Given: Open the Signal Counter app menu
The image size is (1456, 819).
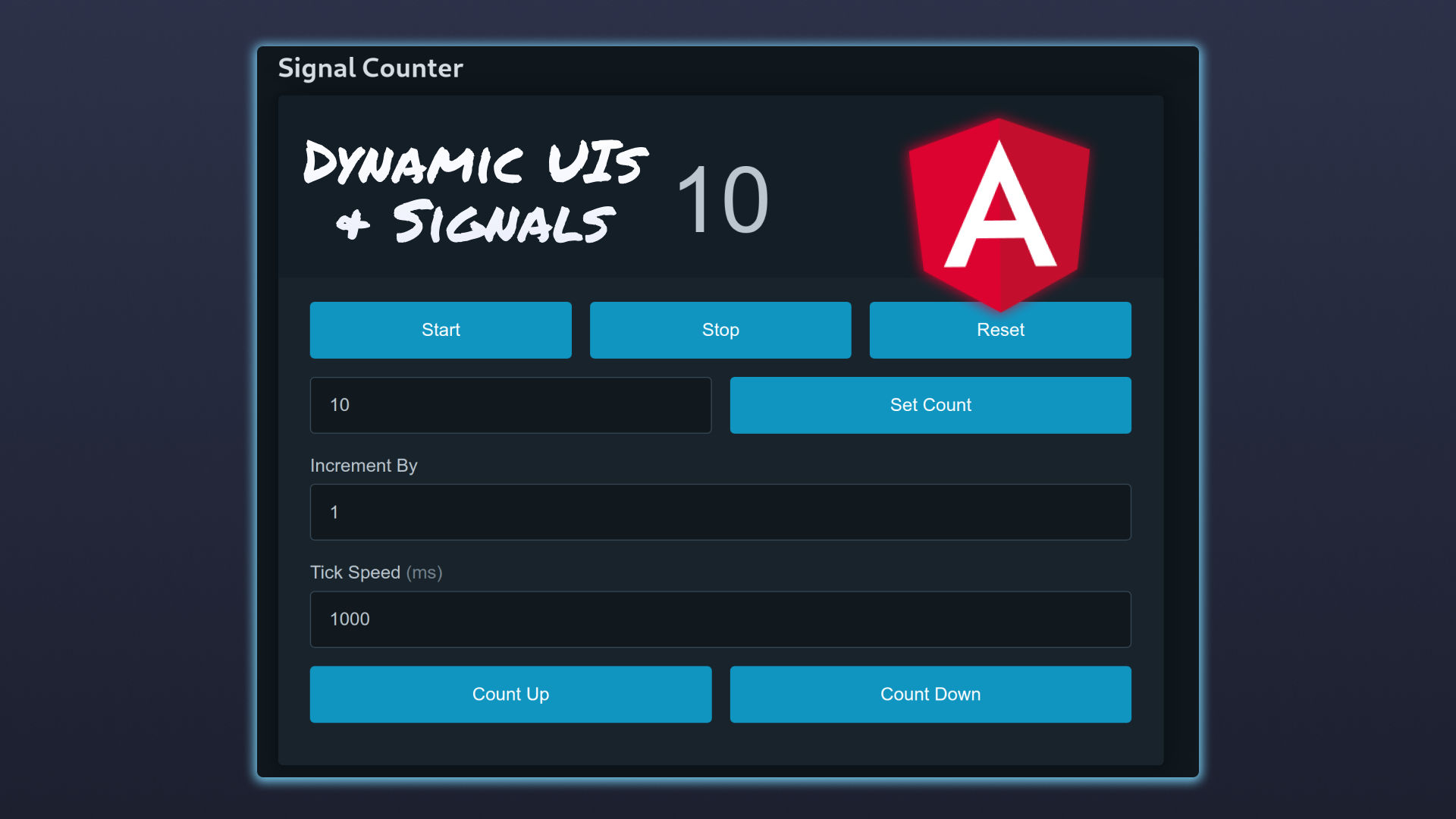Looking at the screenshot, I should (369, 68).
